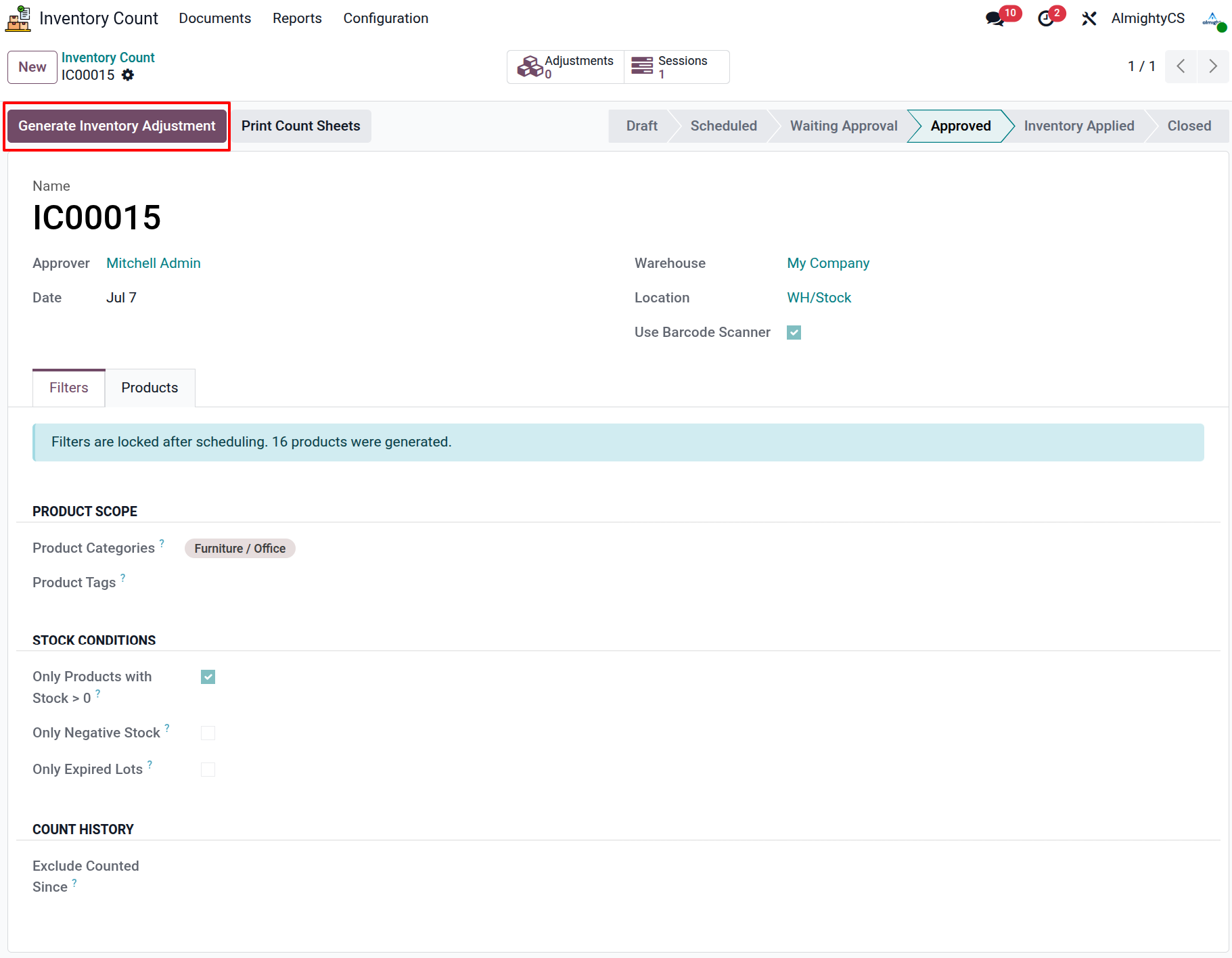Enable Only Negative Stock checkbox
The width and height of the screenshot is (1232, 958).
(208, 733)
